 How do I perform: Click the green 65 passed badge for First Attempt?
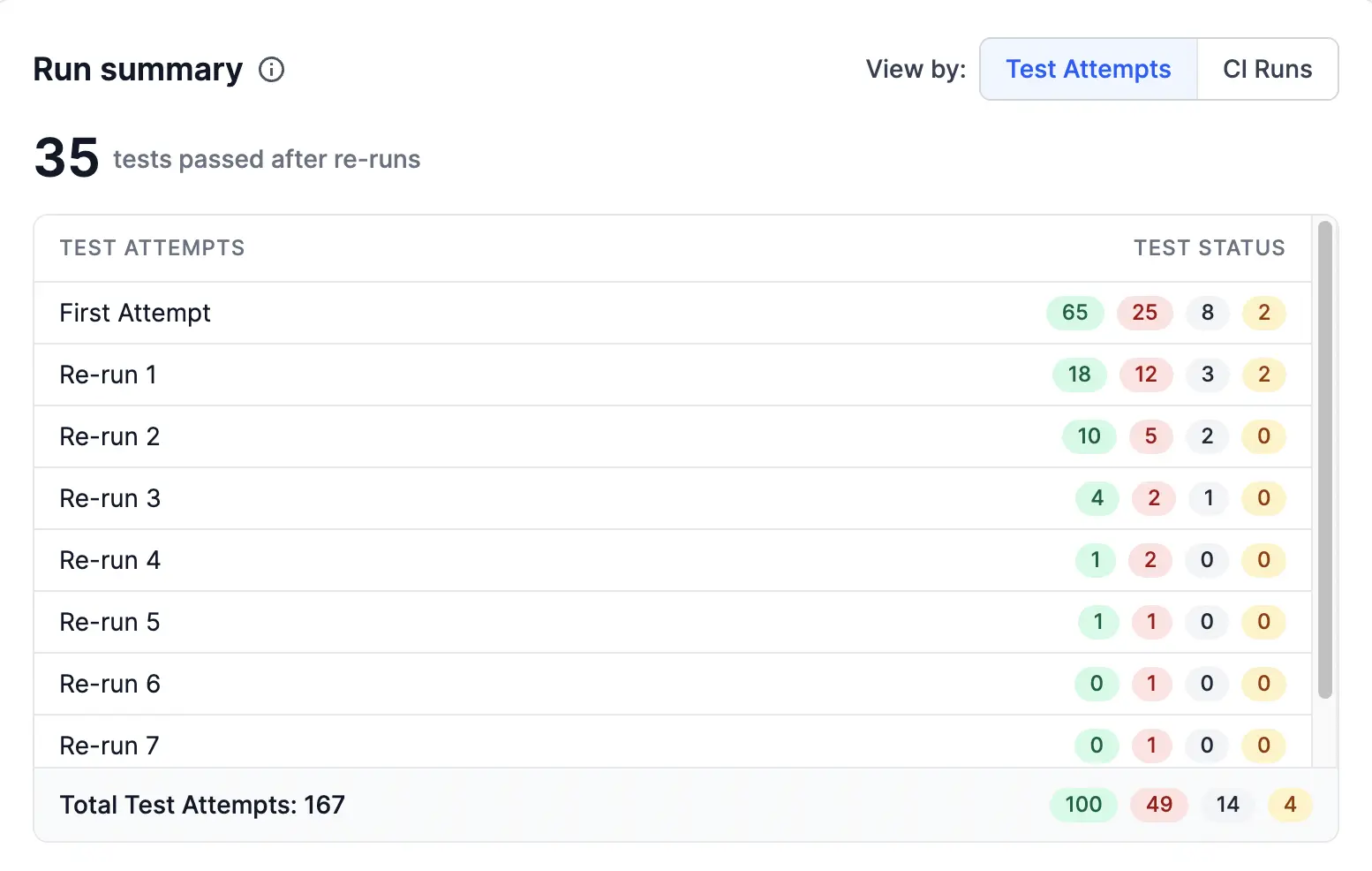click(x=1075, y=313)
